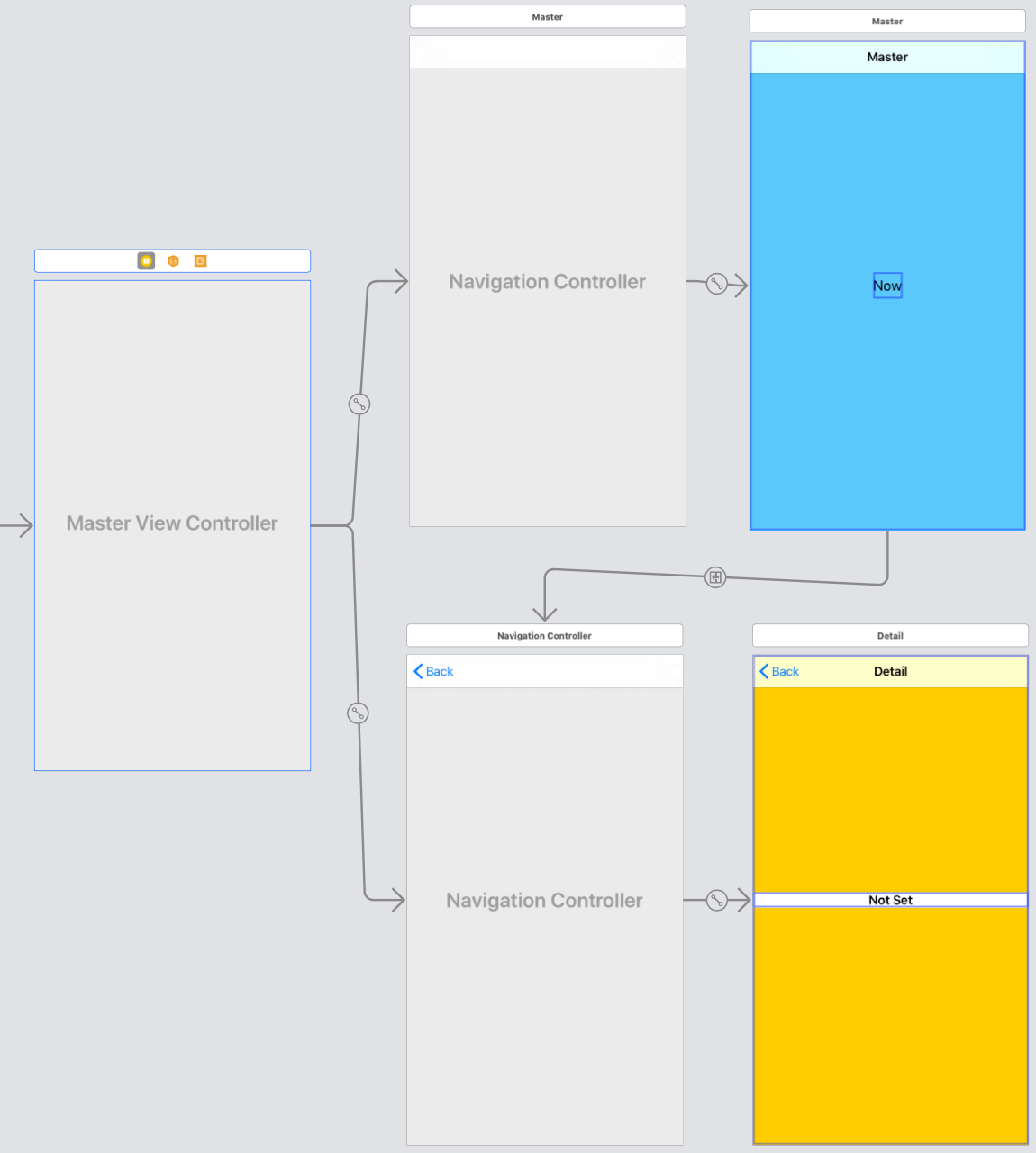The height and width of the screenshot is (1153, 1036).
Task: Select the Navigation Controller scene title bar
Action: point(544,636)
